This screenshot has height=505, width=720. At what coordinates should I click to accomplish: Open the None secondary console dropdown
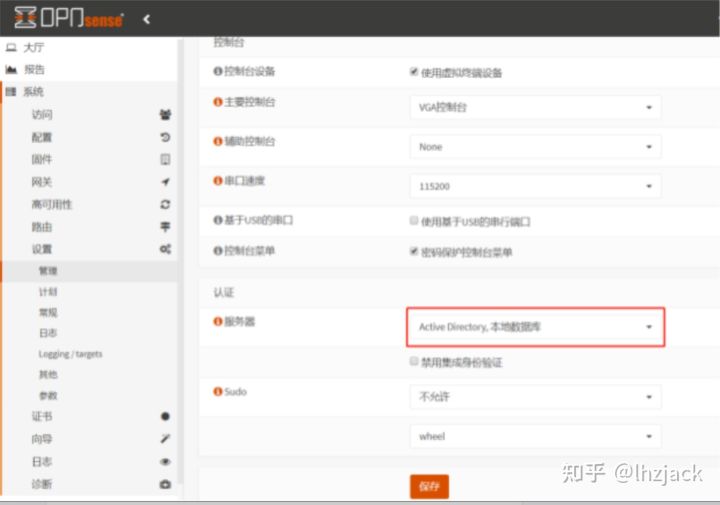[535, 147]
